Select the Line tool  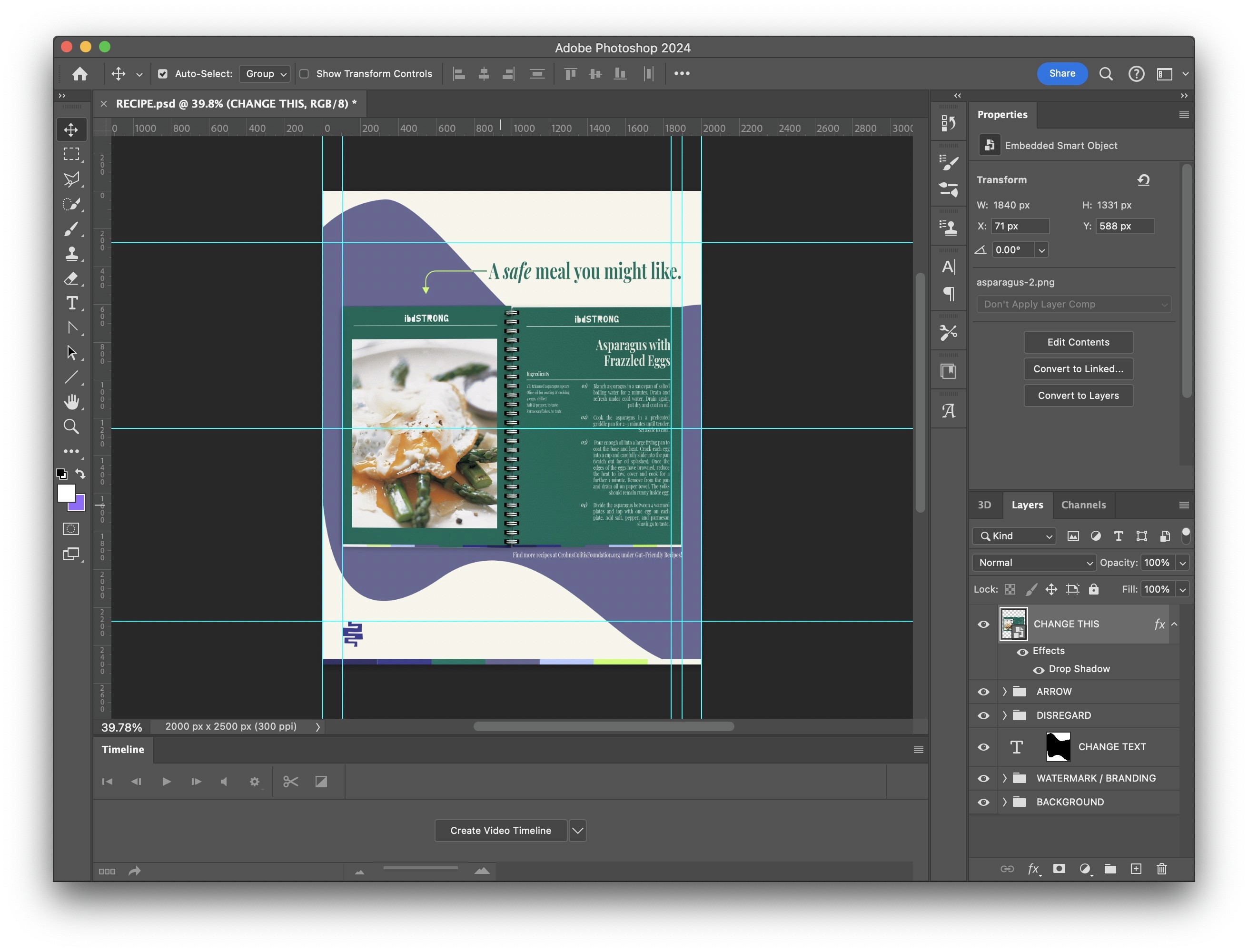[x=71, y=377]
